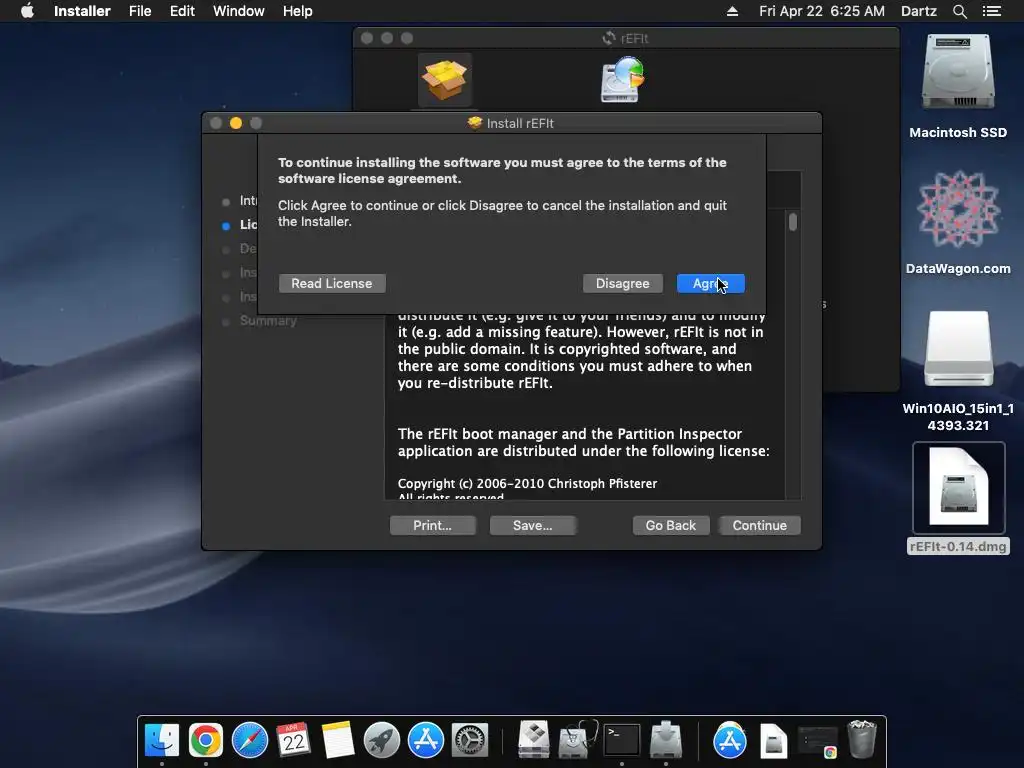Click the Copyright 2006-2010 Christoph Pfisterer line
The image size is (1024, 768).
pos(527,483)
